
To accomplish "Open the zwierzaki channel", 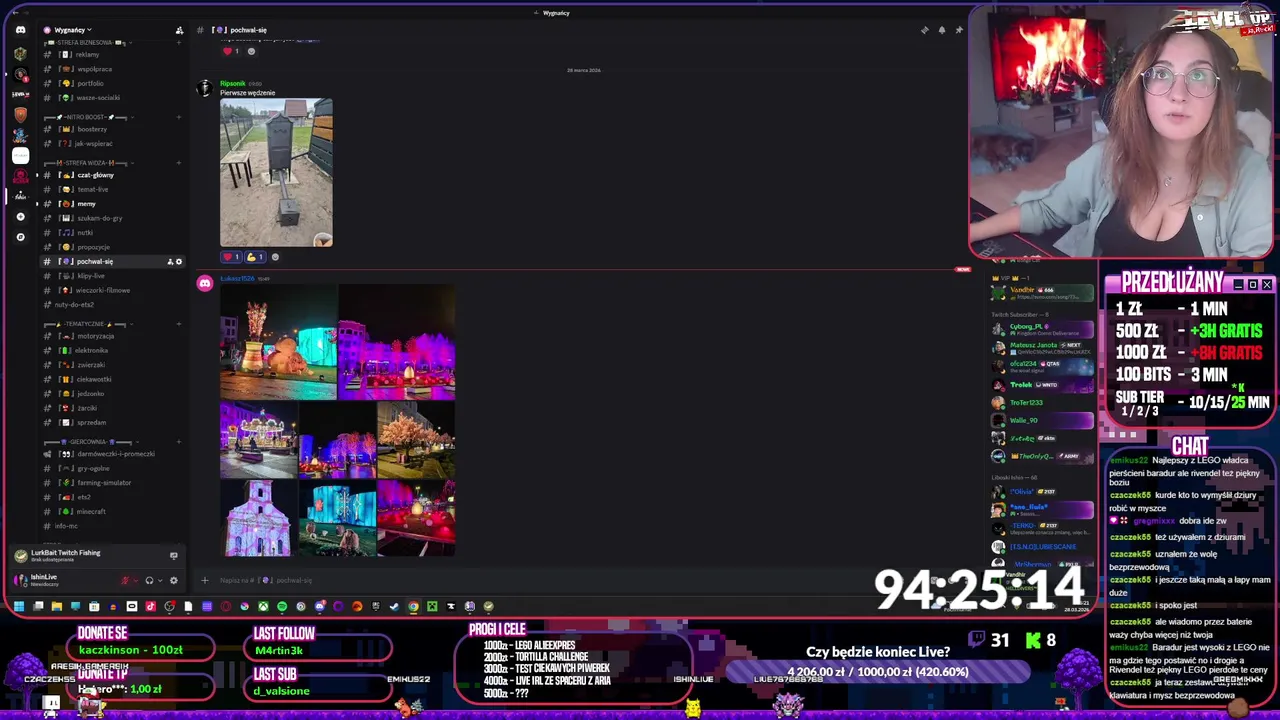I will [113, 365].
